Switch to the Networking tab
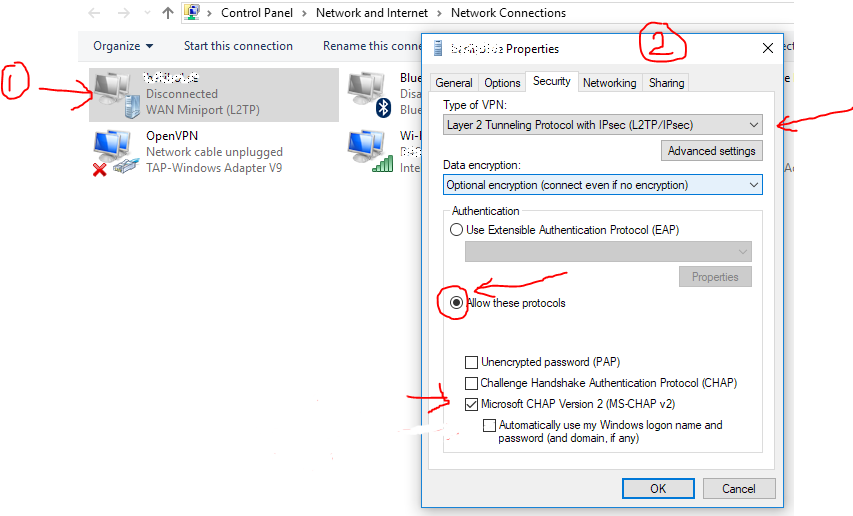The width and height of the screenshot is (853, 516). click(609, 83)
